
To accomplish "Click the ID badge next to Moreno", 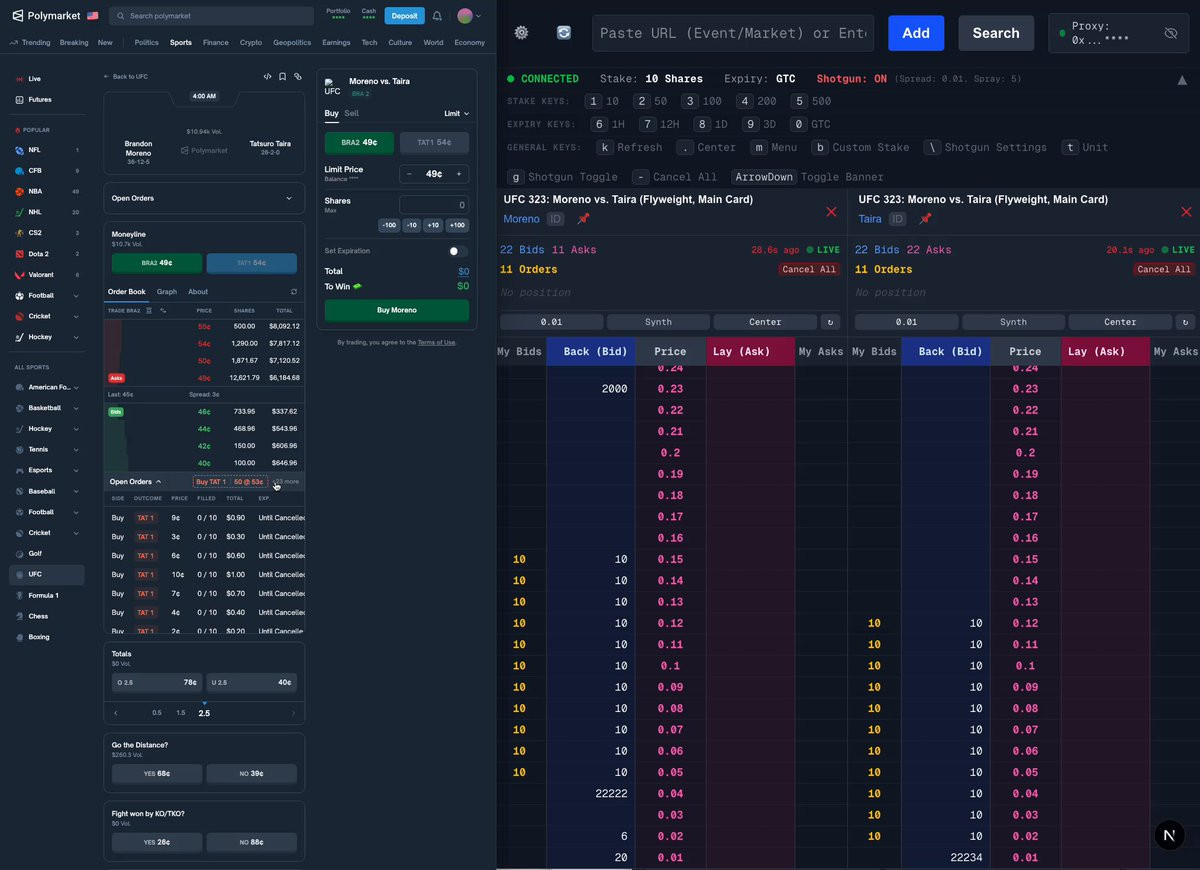I will point(556,219).
